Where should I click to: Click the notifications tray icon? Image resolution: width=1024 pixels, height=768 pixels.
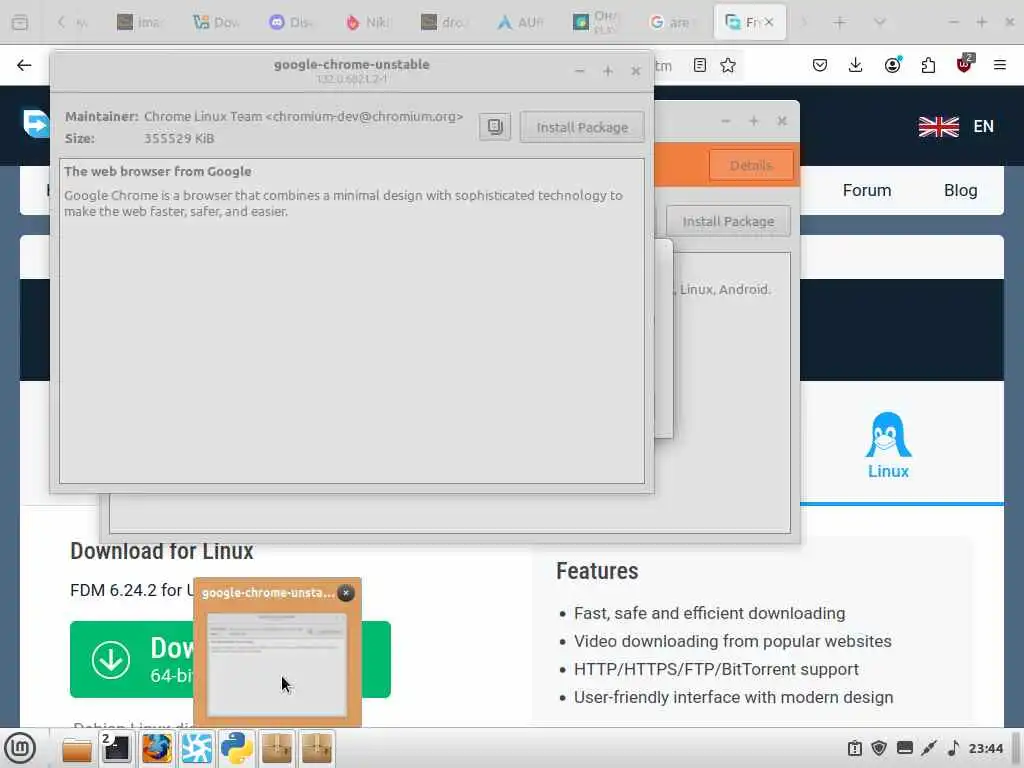tap(855, 748)
